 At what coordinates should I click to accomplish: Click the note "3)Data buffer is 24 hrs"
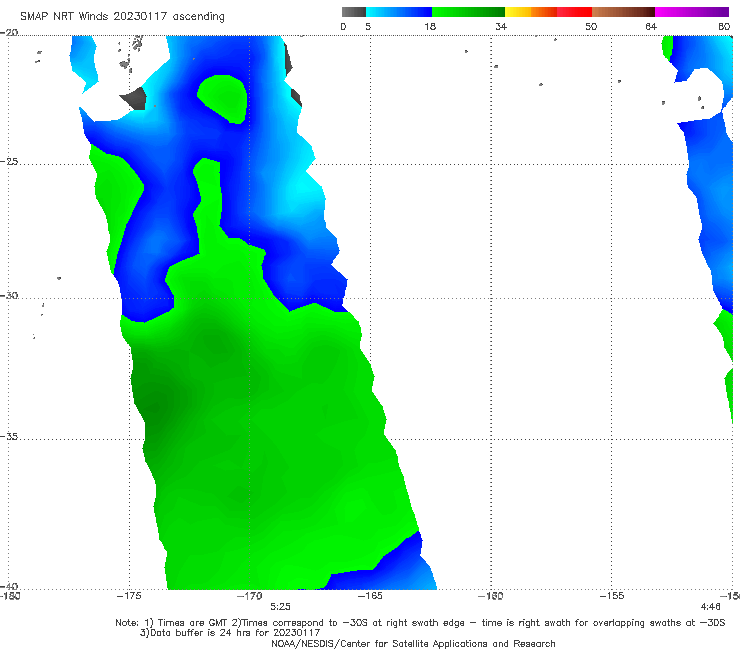pos(230,633)
